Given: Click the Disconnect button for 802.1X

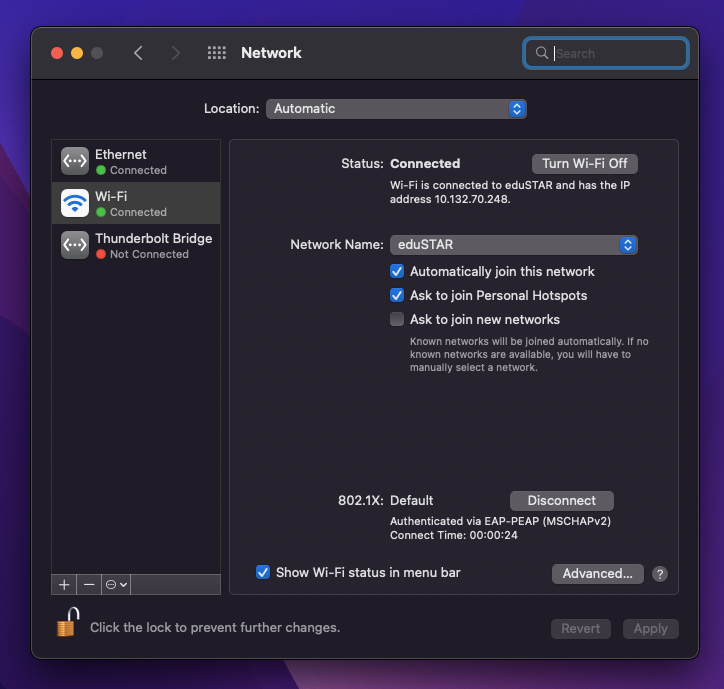Looking at the screenshot, I should click(x=561, y=501).
